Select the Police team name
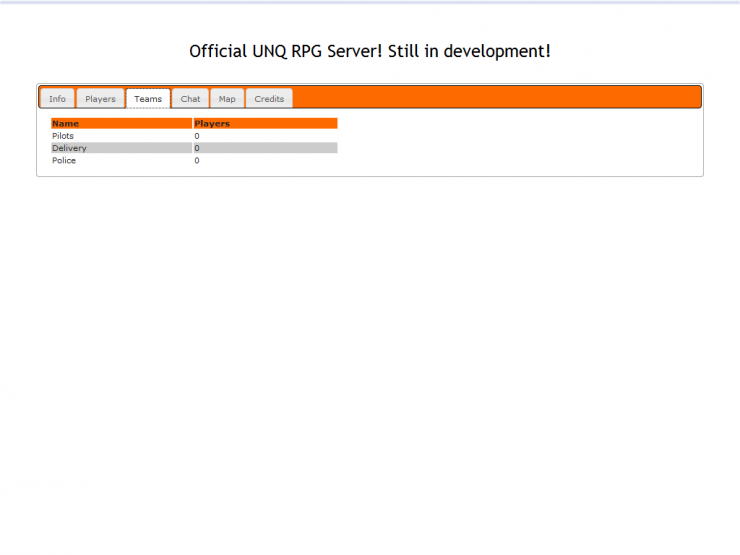The width and height of the screenshot is (740, 555). pyautogui.click(x=64, y=160)
